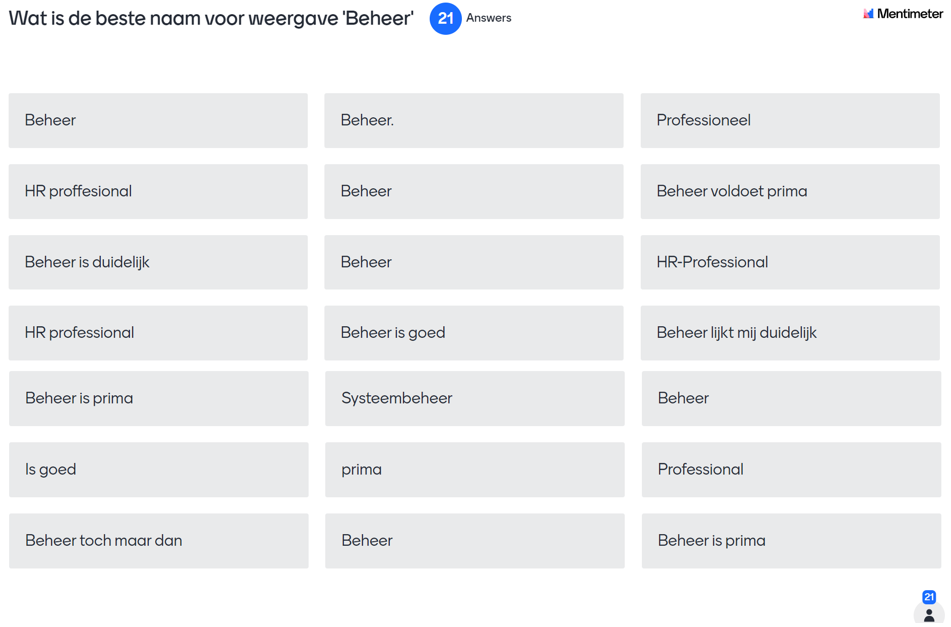Click the 'Beheer voldoet prima' answer

789,192
